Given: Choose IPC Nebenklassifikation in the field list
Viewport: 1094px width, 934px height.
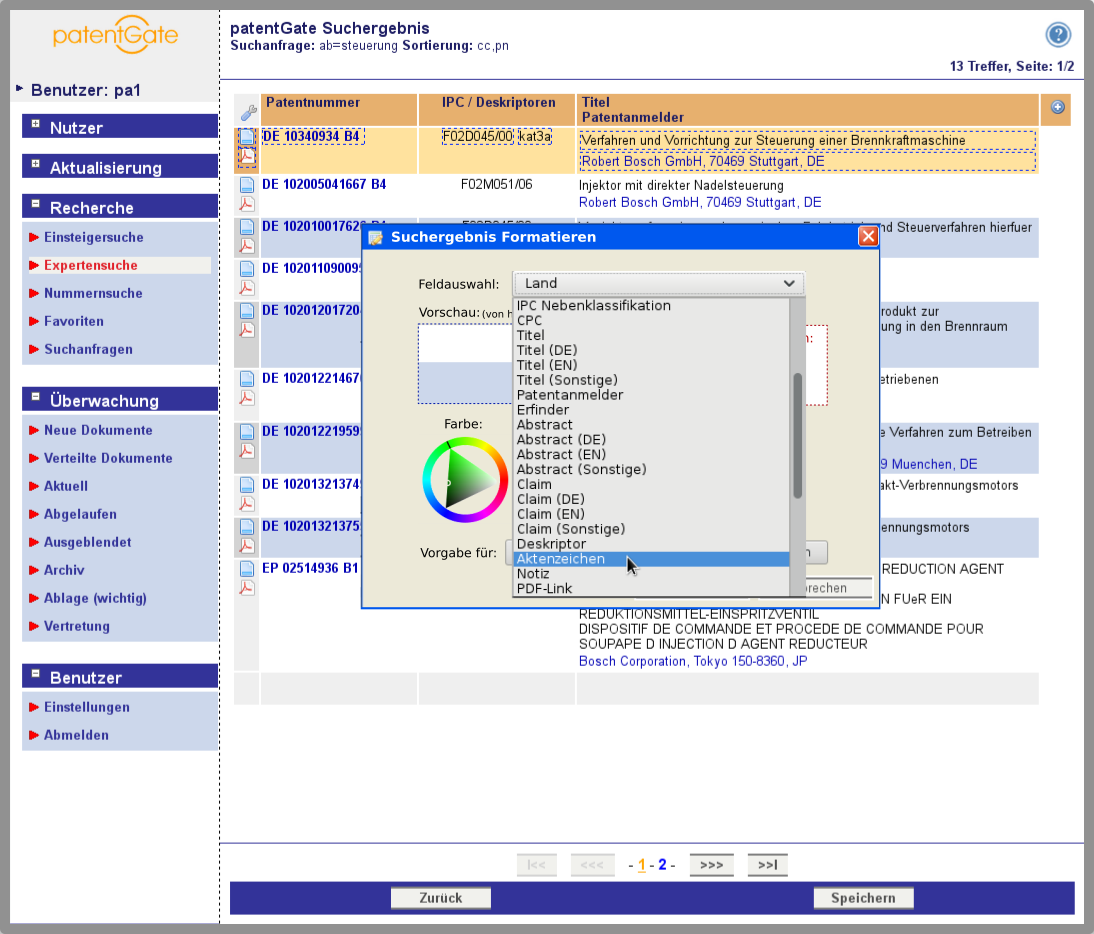Looking at the screenshot, I should [651, 306].
